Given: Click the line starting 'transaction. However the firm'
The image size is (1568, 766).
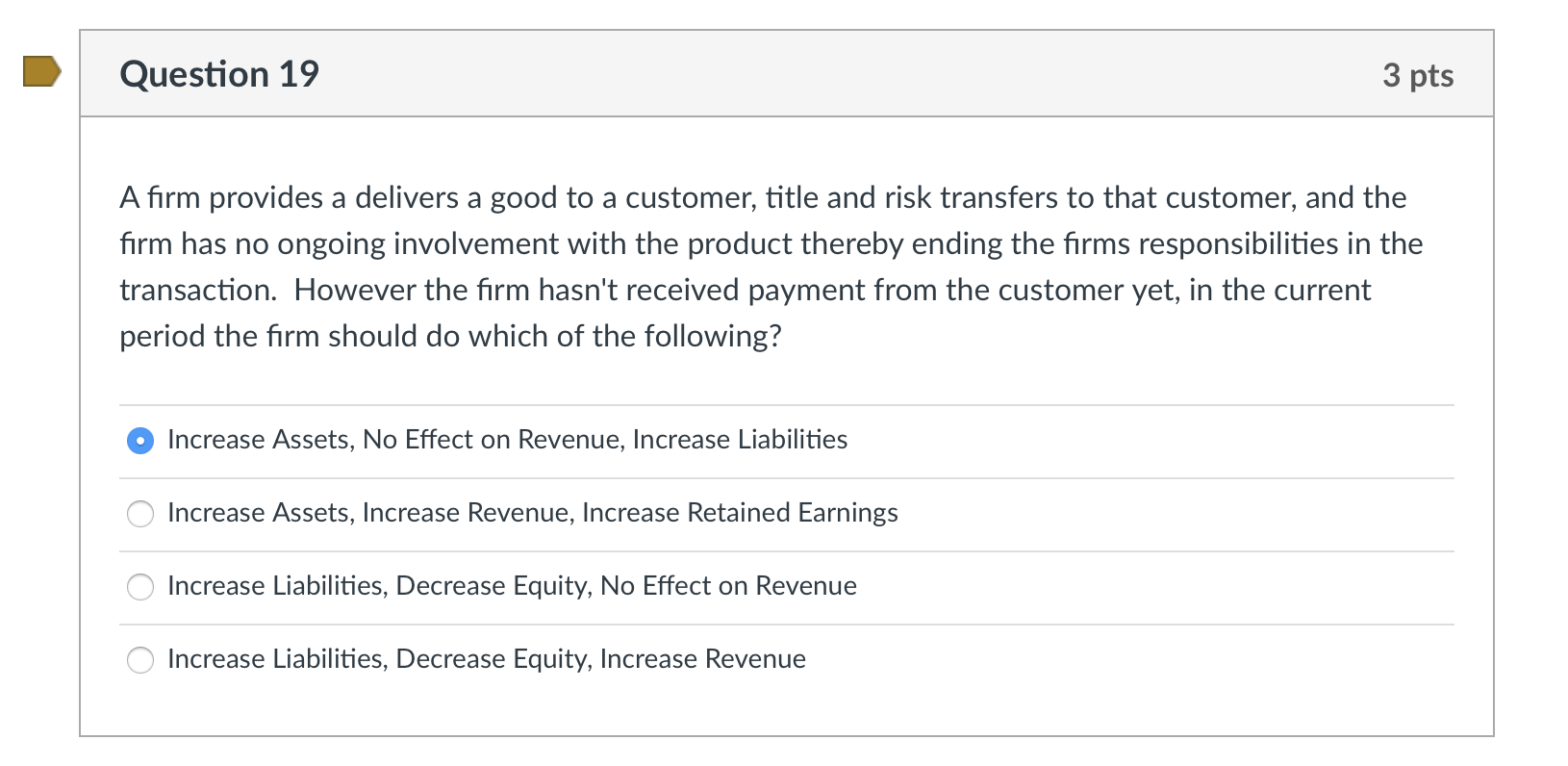Looking at the screenshot, I should coord(745,291).
